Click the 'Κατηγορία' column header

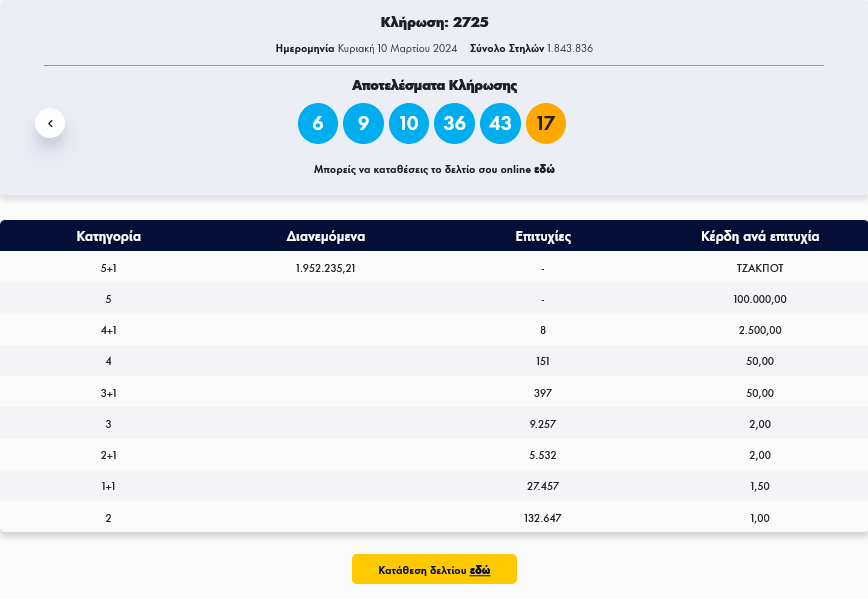(108, 237)
